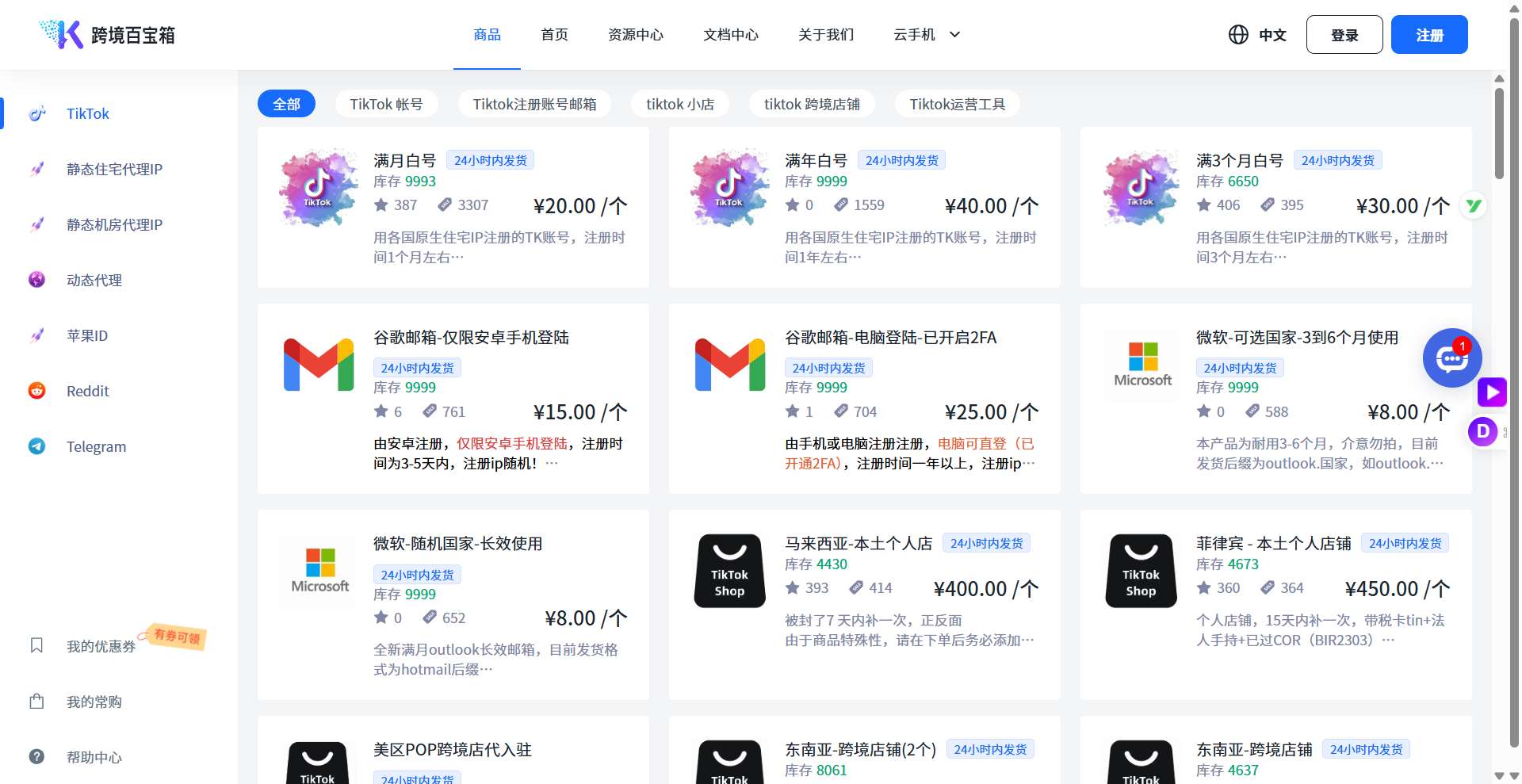Open the live chat bubble icon
Image resolution: width=1522 pixels, height=784 pixels.
(1451, 358)
